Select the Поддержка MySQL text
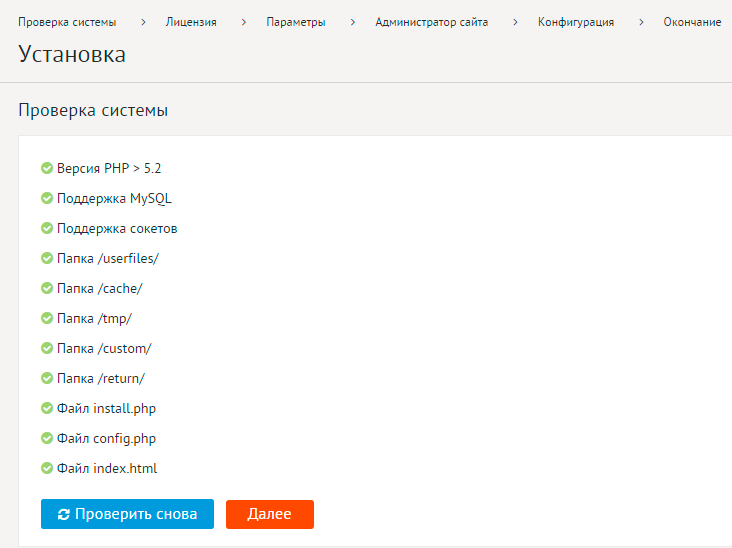 click(x=114, y=198)
